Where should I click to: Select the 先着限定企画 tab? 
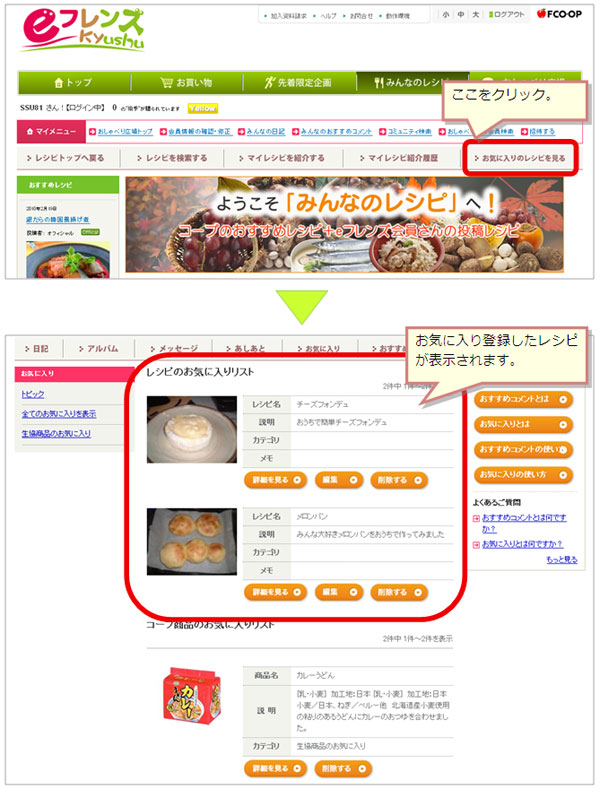point(299,83)
